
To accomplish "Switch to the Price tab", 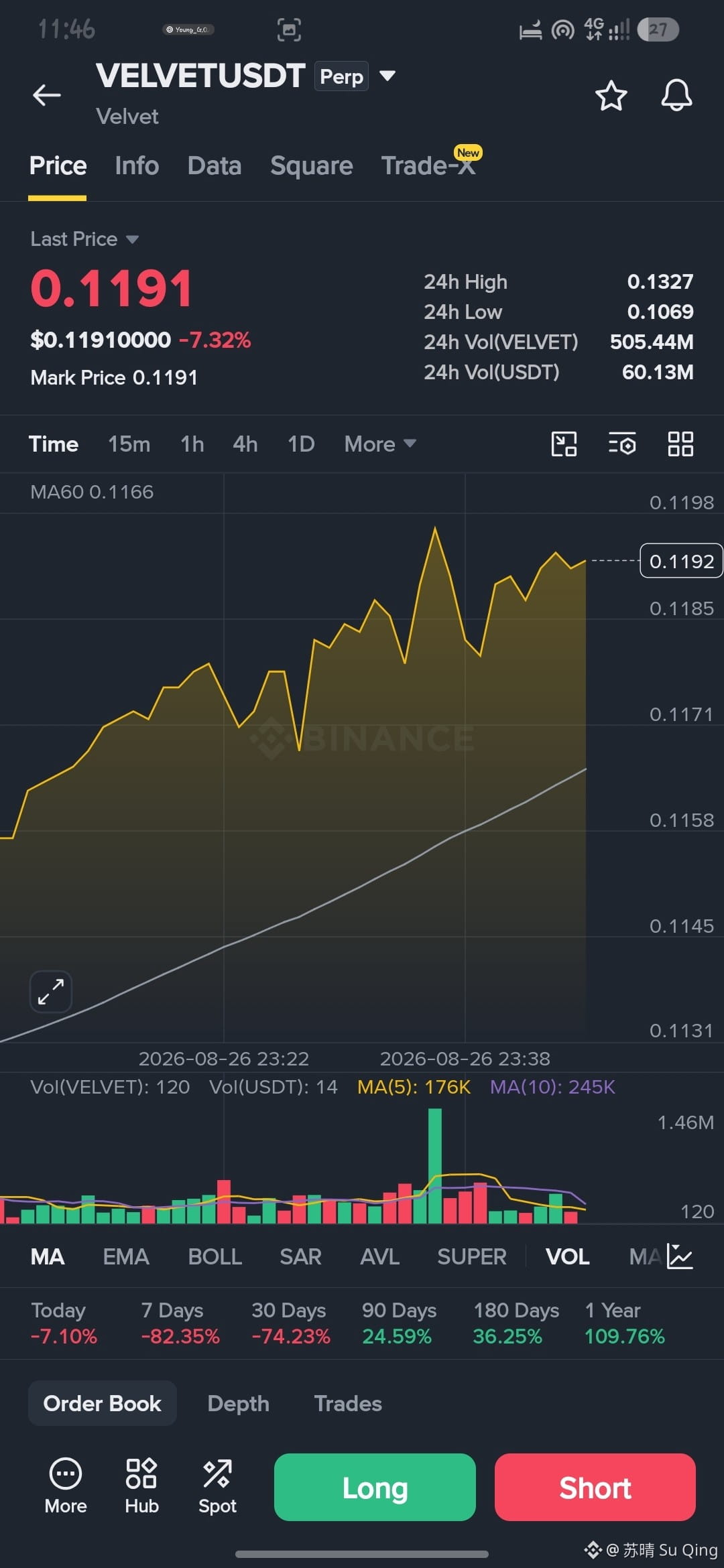I will click(58, 166).
